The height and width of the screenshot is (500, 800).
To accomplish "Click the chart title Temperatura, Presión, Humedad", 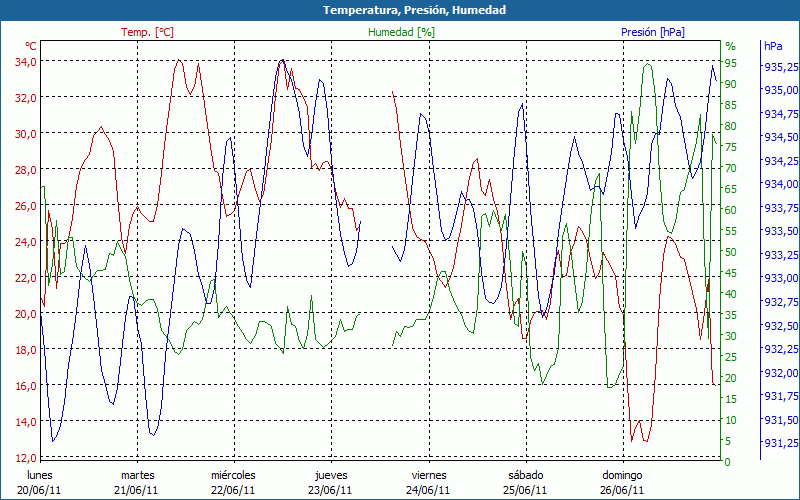I will (x=400, y=10).
